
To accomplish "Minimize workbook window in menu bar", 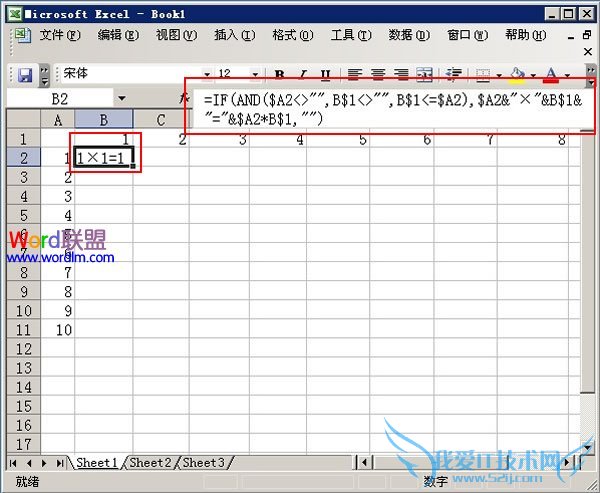I will [x=571, y=37].
